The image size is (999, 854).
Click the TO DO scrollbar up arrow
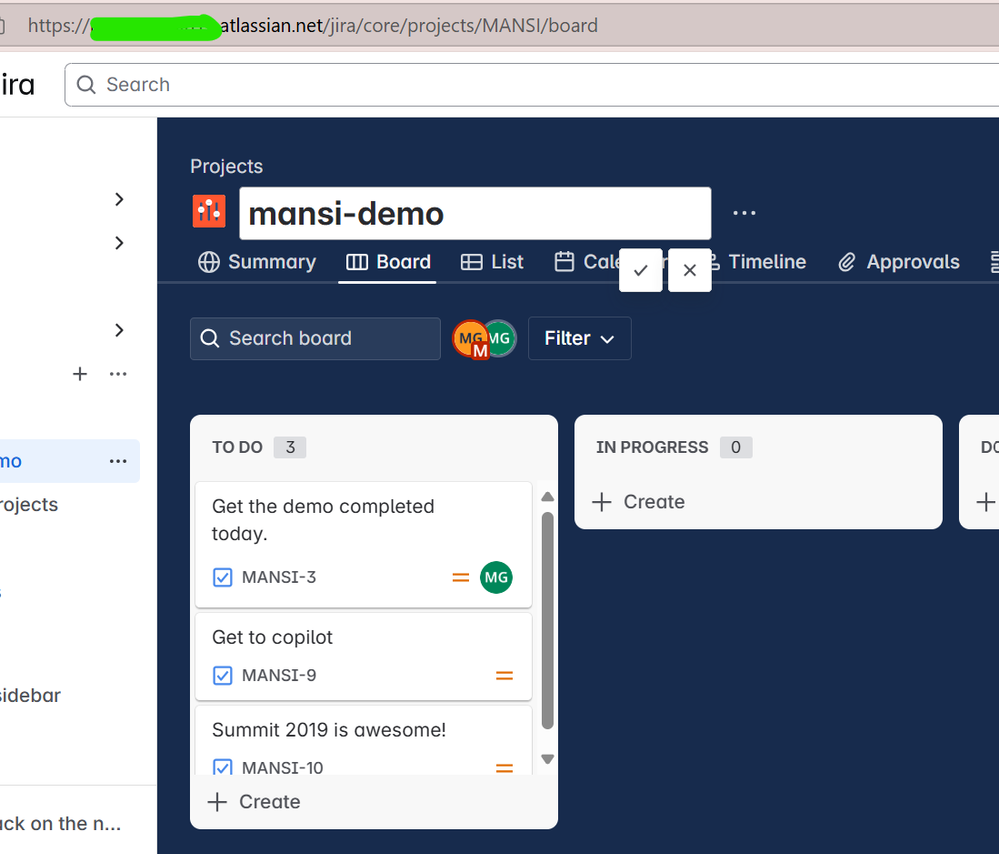point(547,496)
